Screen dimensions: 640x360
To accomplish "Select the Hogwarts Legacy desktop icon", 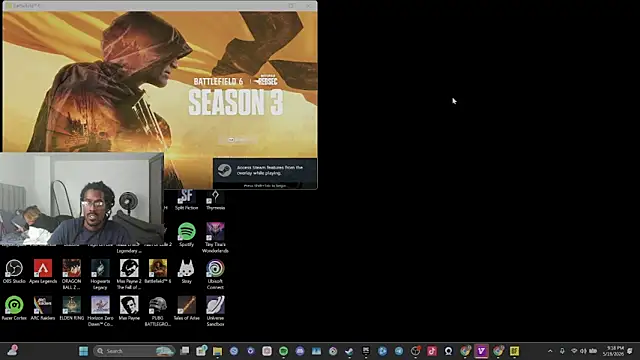I will tap(100, 274).
